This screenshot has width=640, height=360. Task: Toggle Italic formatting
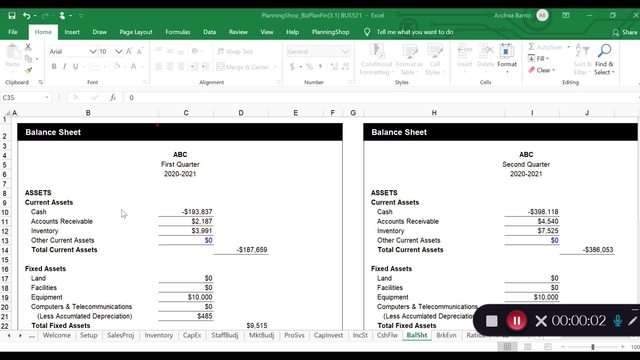click(64, 67)
